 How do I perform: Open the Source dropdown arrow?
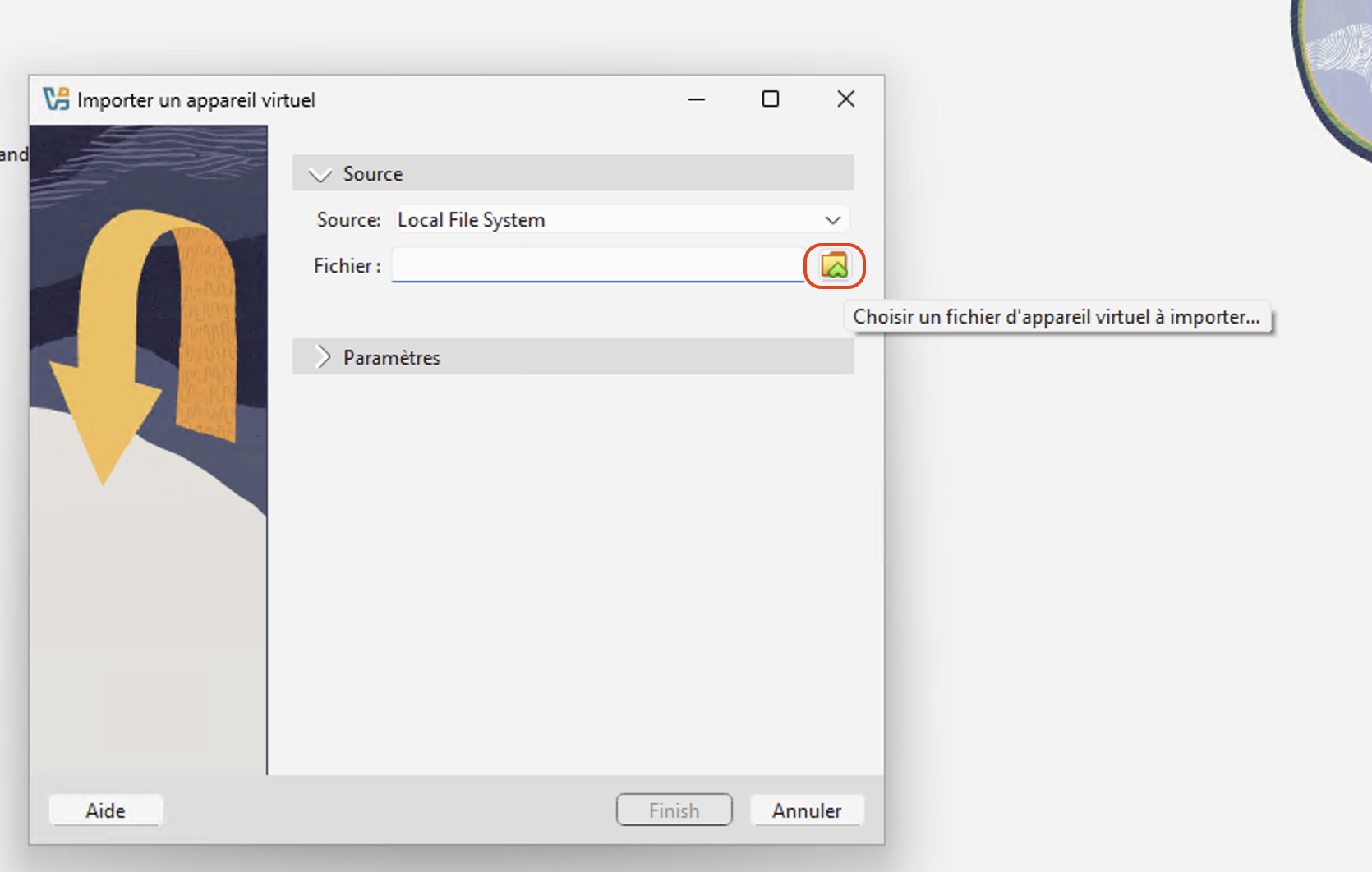point(832,220)
